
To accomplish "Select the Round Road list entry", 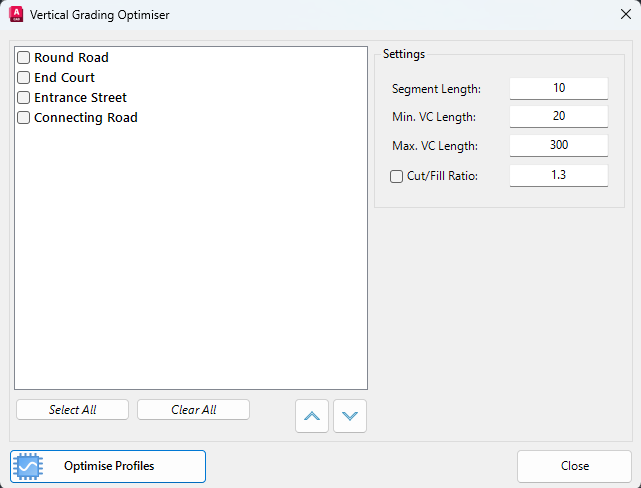I will 72,58.
